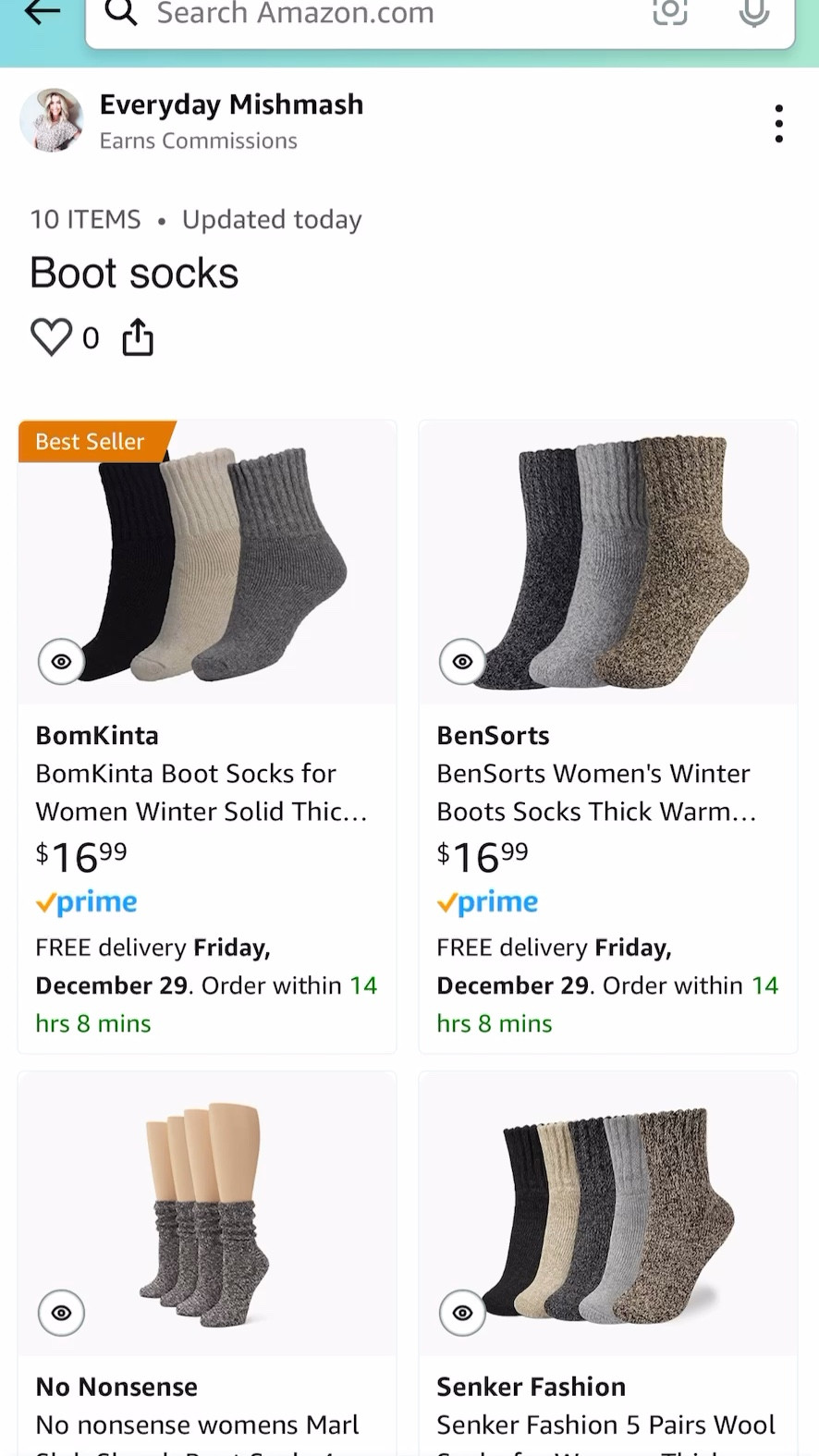Viewport: 819px width, 1456px height.
Task: Open the Senker Fashion 5 Pairs Wool title
Action: click(x=605, y=1425)
